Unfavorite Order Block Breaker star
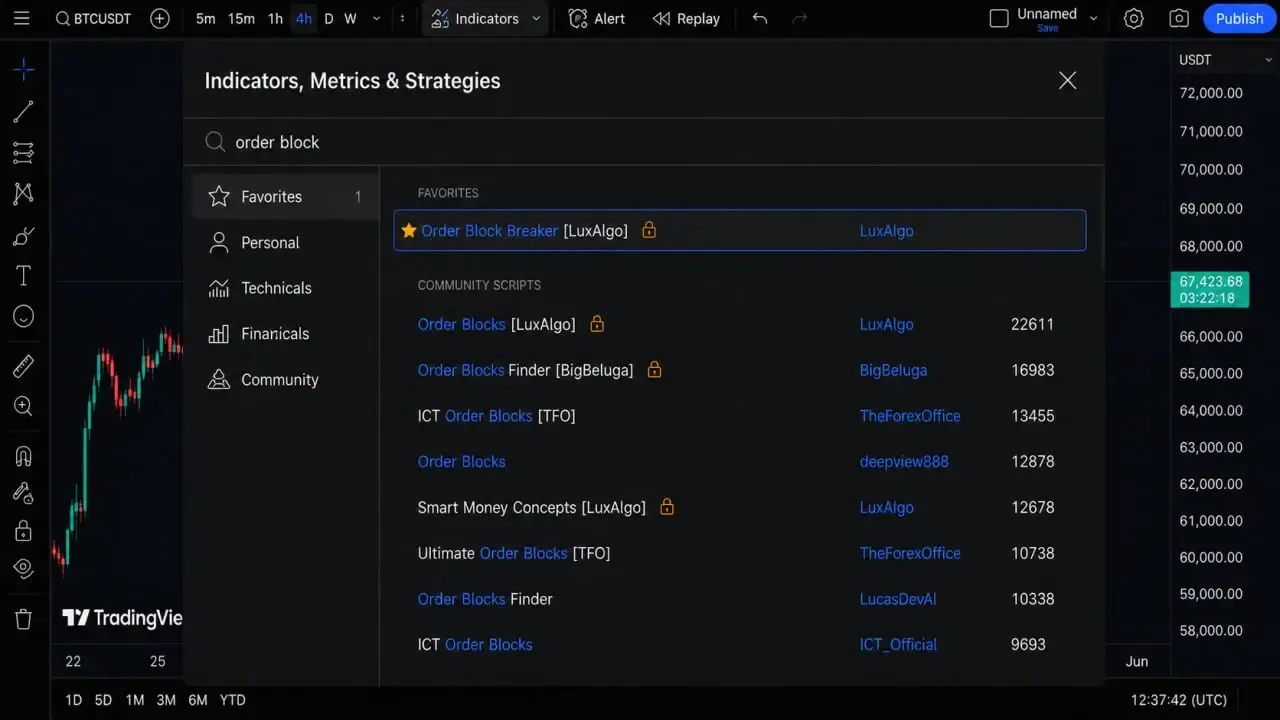 pyautogui.click(x=408, y=231)
